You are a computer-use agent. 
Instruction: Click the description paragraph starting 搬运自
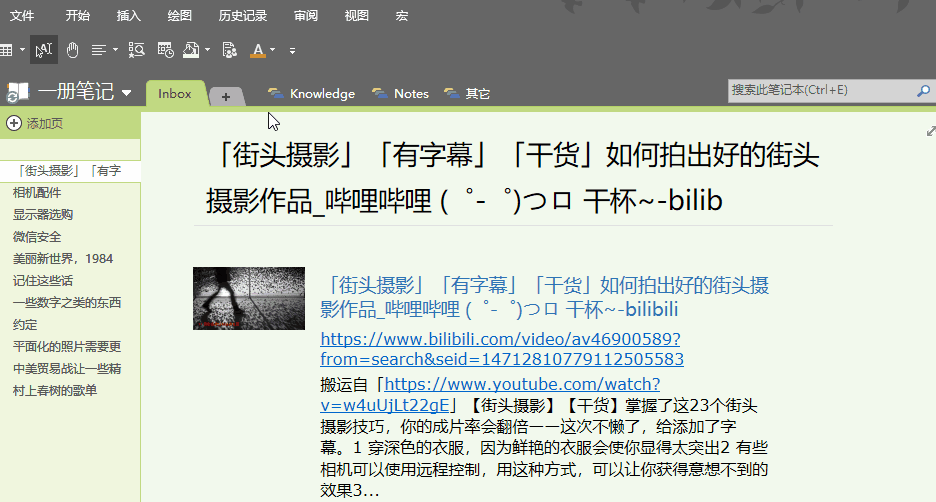coord(544,437)
